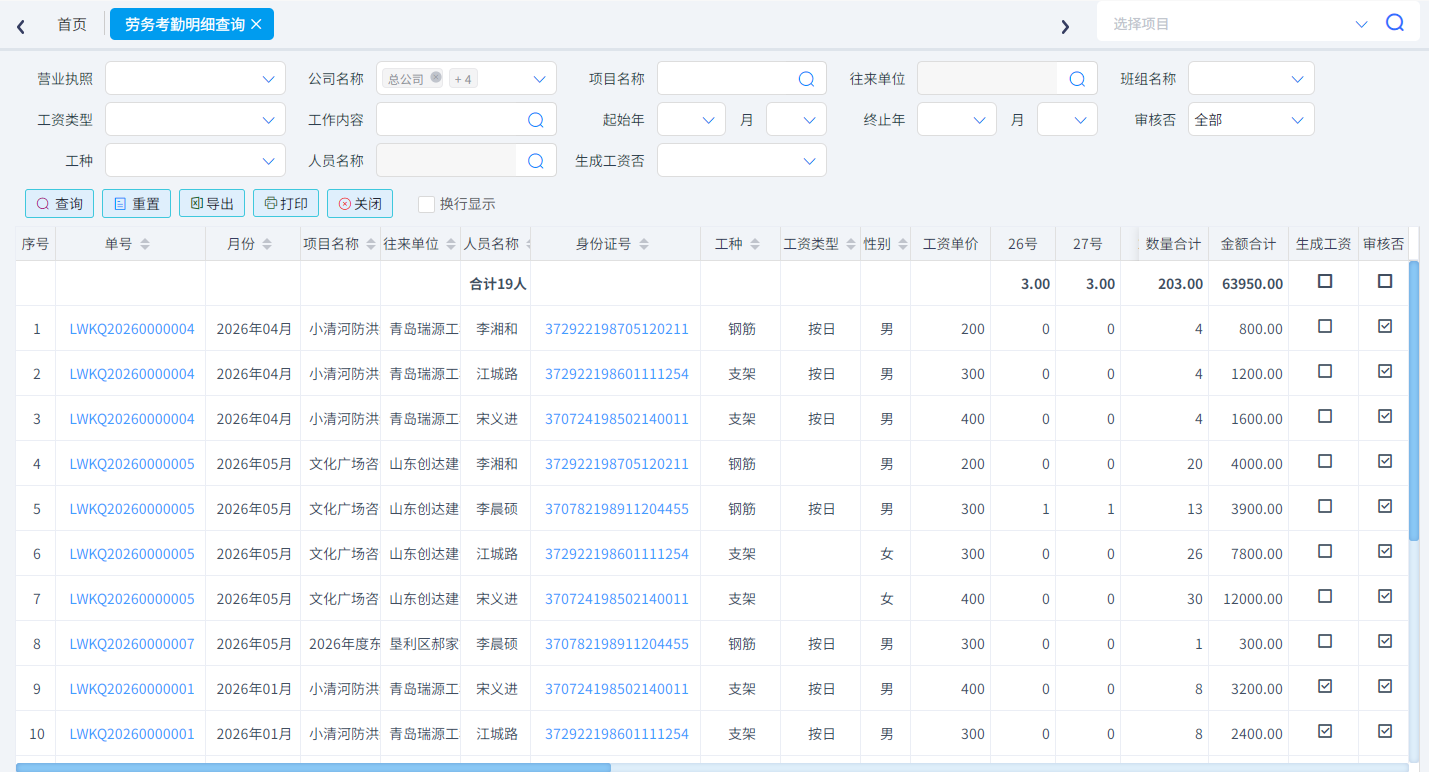
Task: Click the left tab navigation arrow
Action: tap(21, 26)
